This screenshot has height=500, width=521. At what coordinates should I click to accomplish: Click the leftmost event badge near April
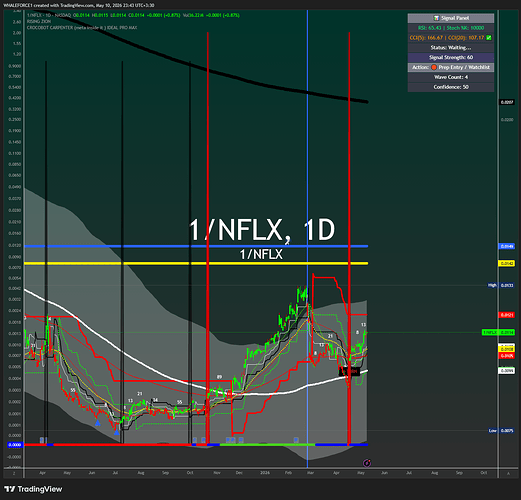[x=42, y=440]
